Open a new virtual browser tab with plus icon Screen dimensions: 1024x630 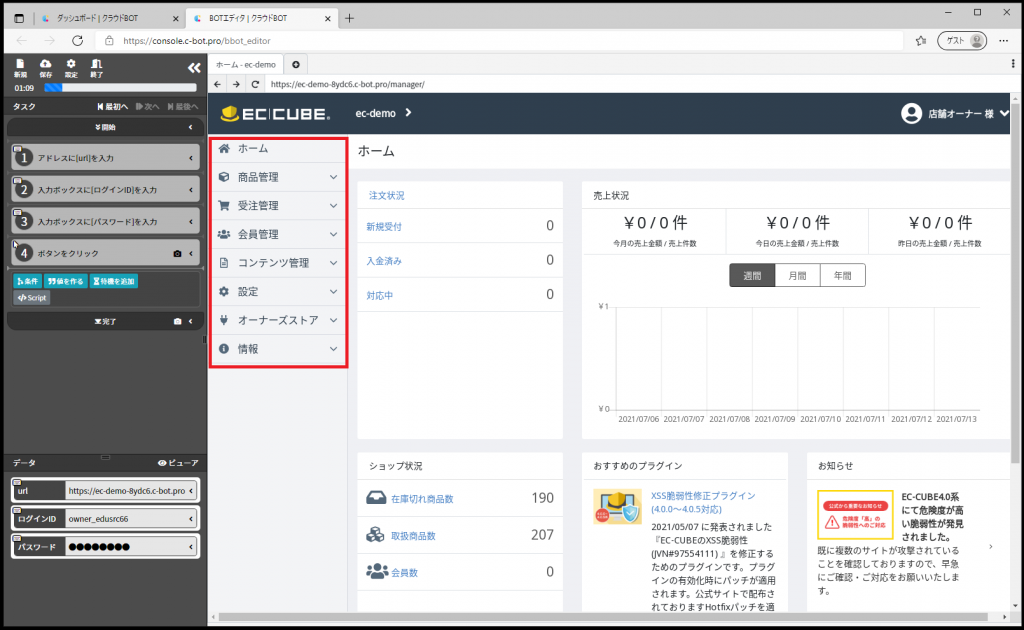[296, 65]
